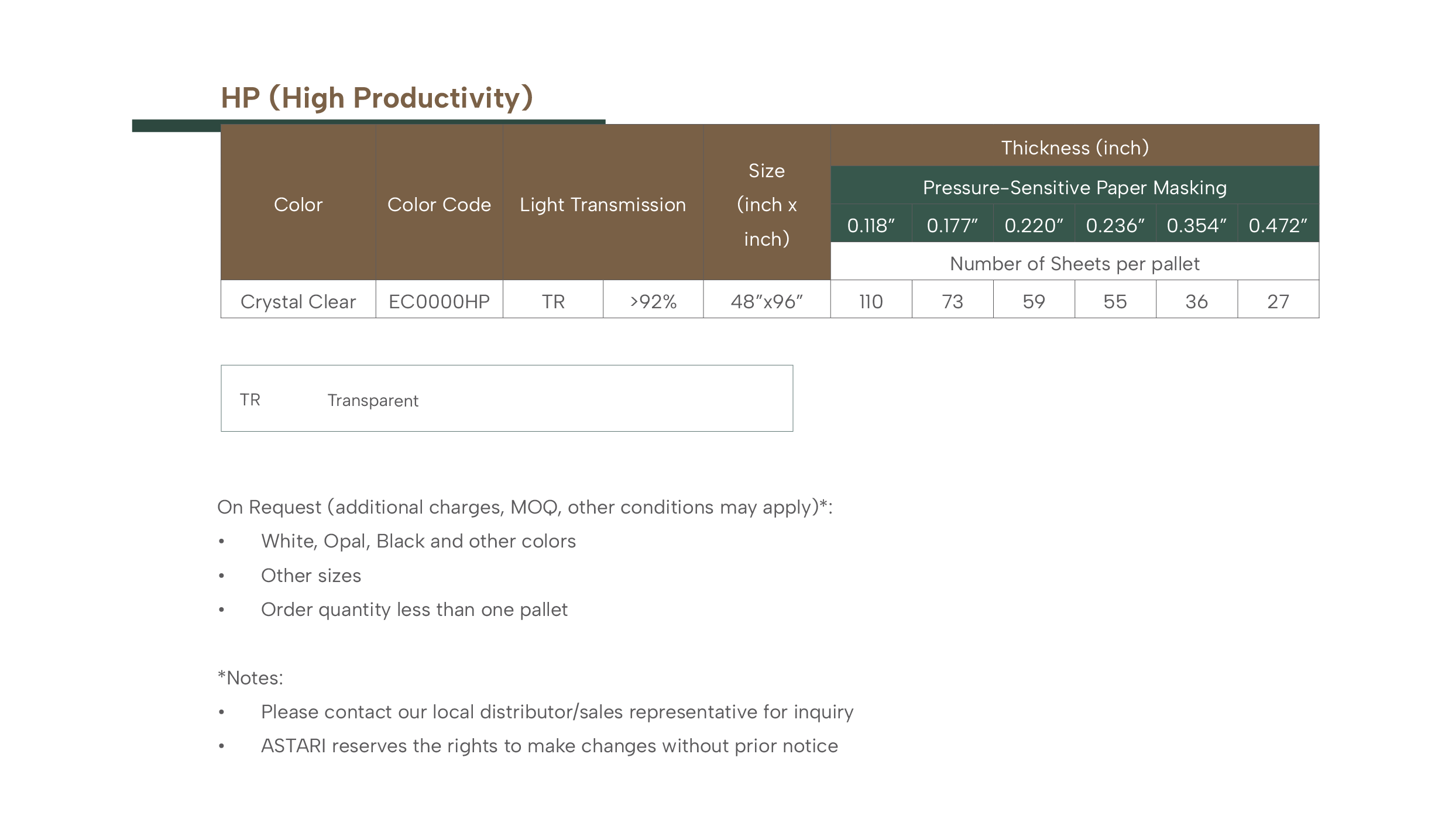Click the 'HP (High Productivity)' heading

coord(376,98)
